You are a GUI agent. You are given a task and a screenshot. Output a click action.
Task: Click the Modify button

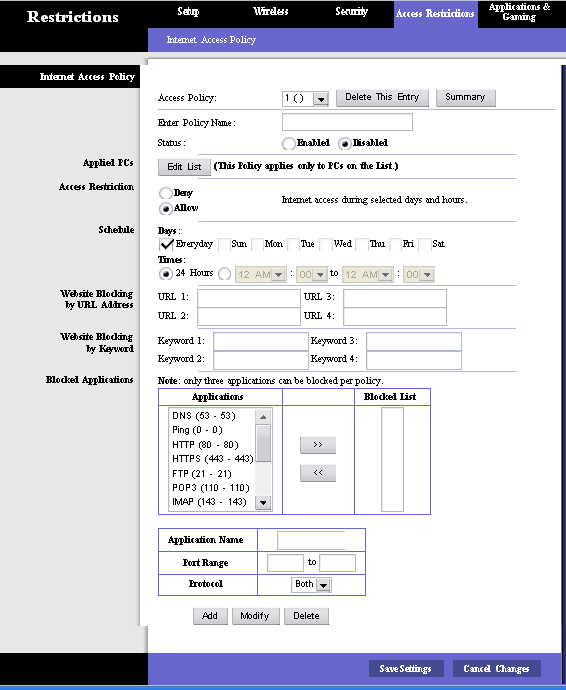click(x=256, y=616)
